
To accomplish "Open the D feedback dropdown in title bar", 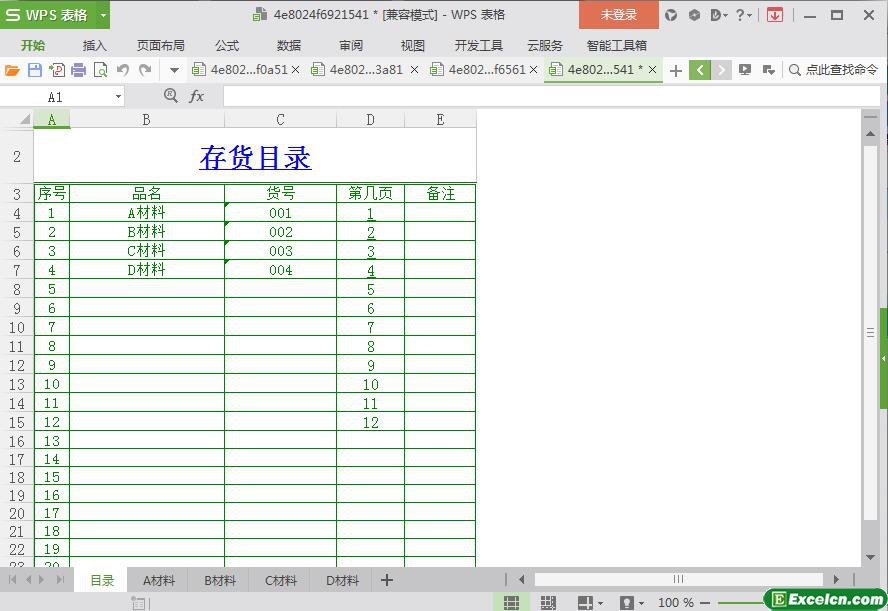I will [719, 15].
